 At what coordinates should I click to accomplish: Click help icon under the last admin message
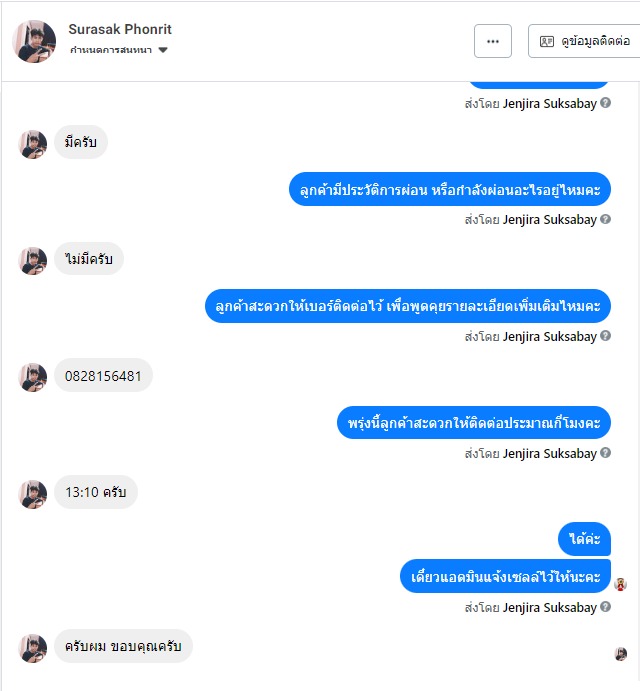(x=606, y=607)
